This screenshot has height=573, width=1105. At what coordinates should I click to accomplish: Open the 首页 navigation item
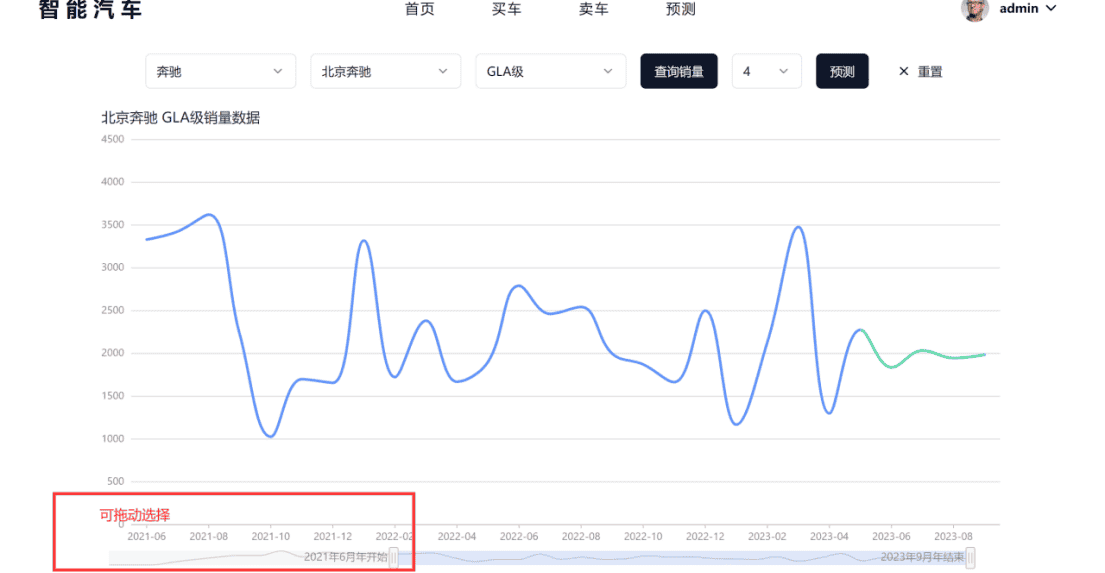click(x=419, y=8)
